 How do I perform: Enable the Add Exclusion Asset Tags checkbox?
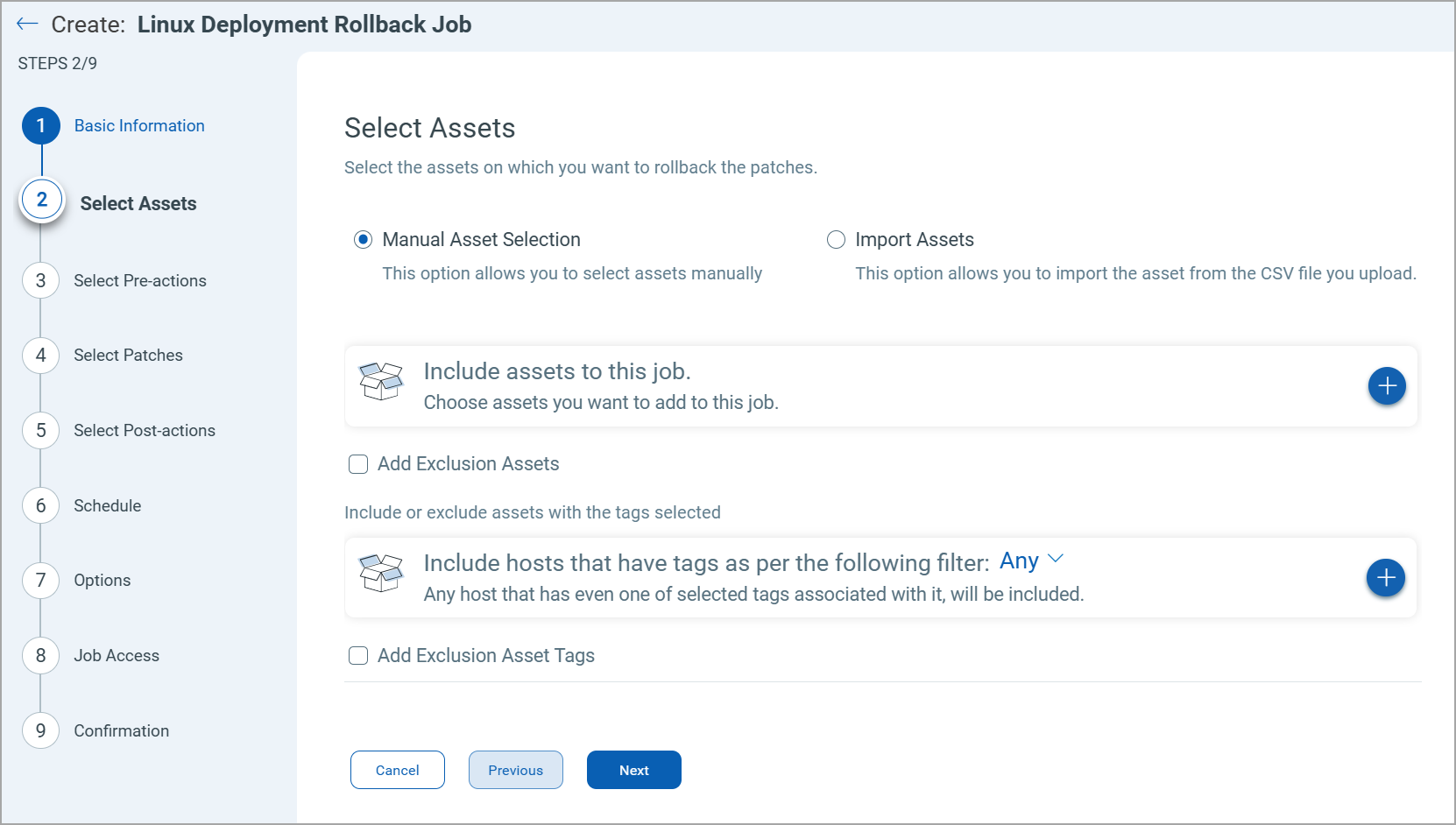click(358, 655)
